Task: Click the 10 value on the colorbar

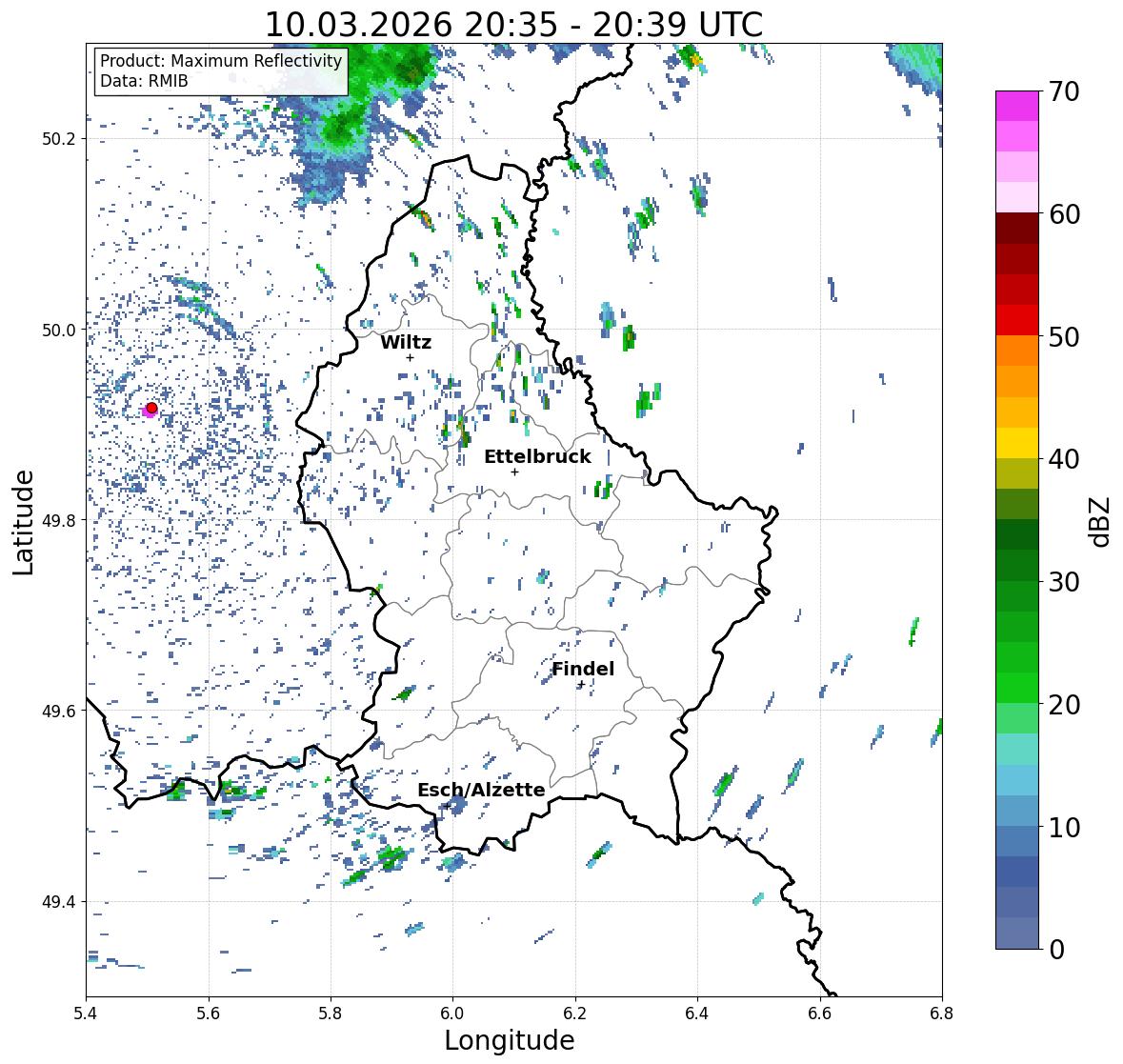Action: [x=1064, y=827]
